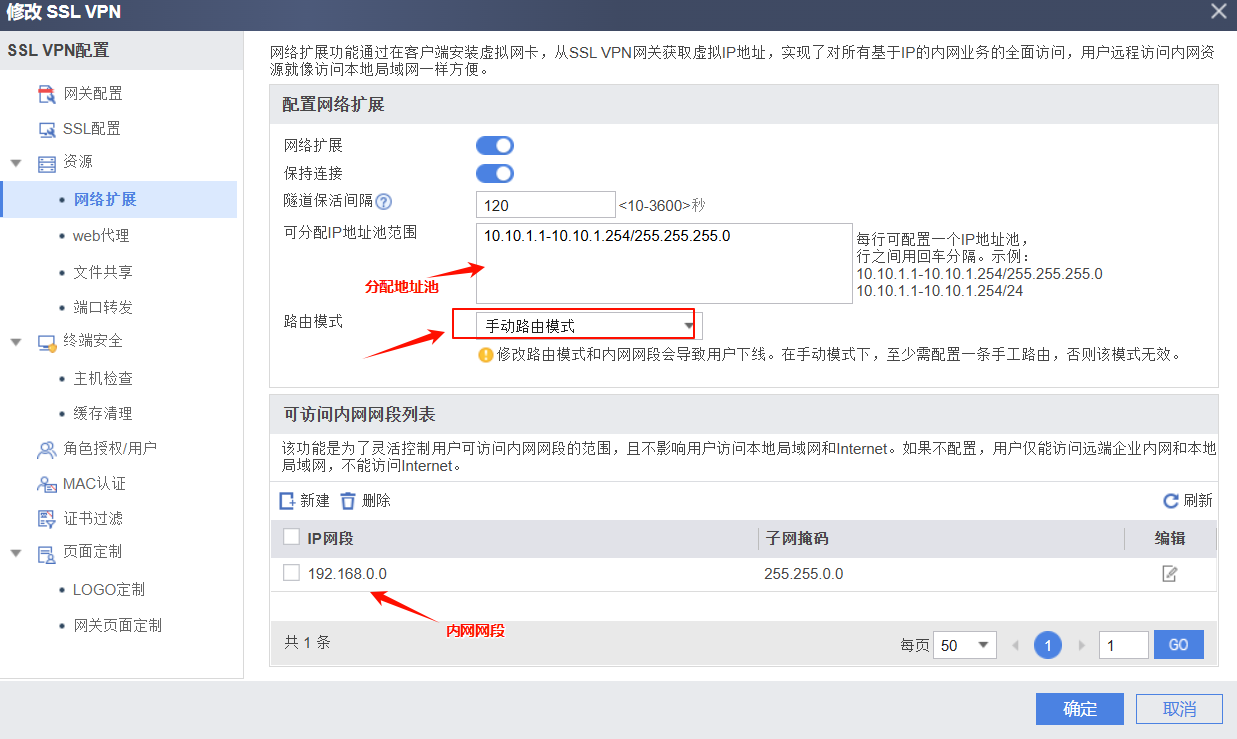1237x739 pixels.
Task: Click the SSL配置 icon in sidebar
Action: pos(47,129)
